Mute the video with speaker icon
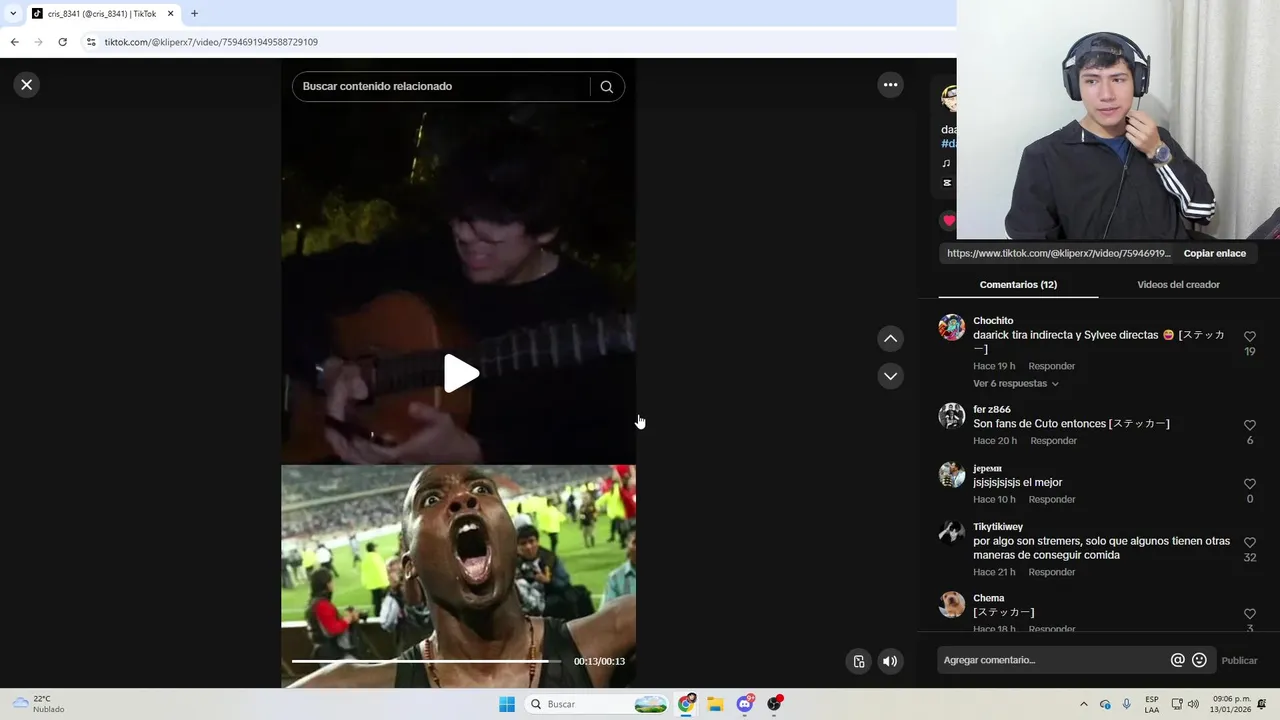 coord(890,661)
